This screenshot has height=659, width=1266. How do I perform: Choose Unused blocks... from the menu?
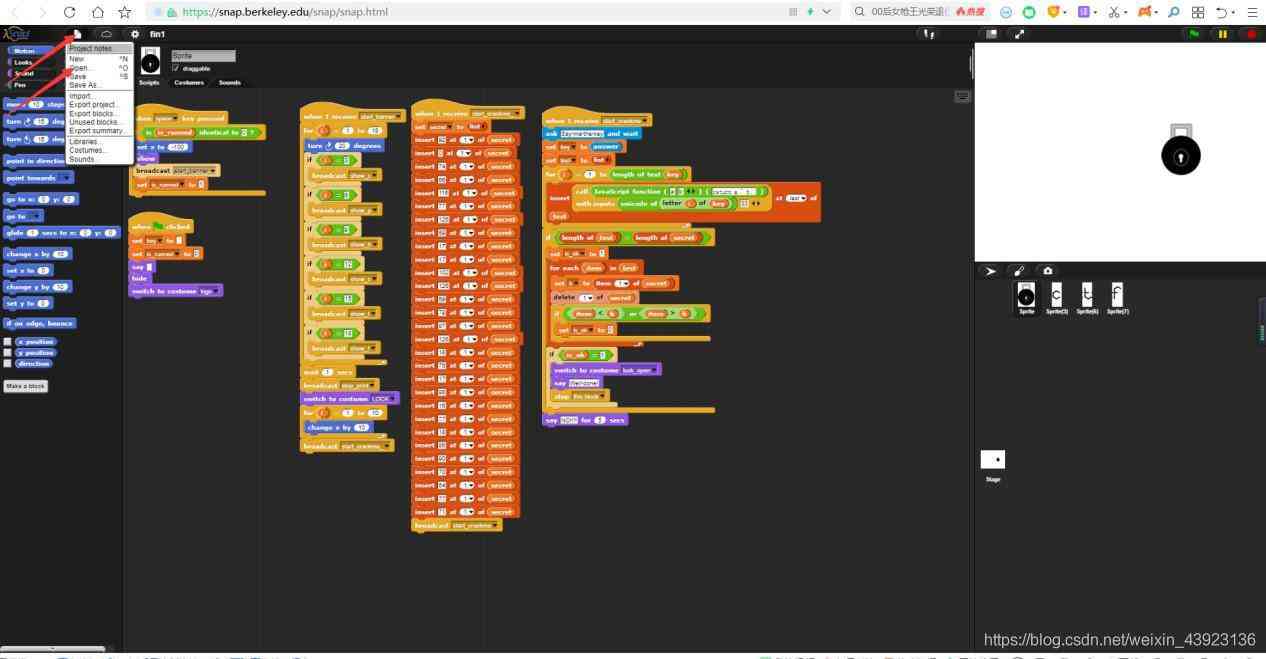pos(94,122)
